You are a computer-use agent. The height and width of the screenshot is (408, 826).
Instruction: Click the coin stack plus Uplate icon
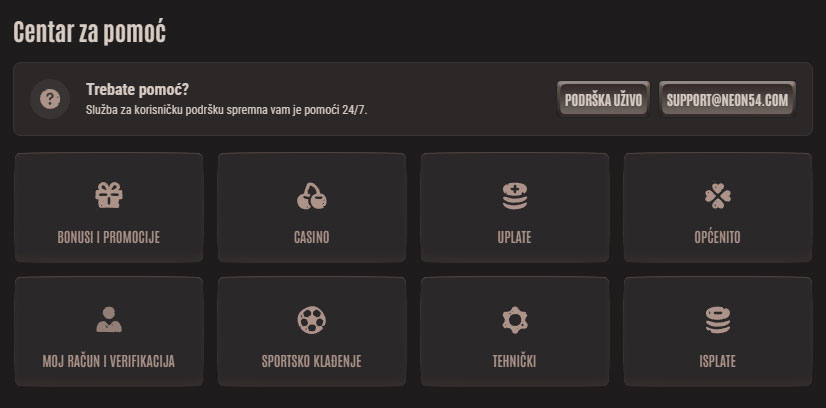coord(515,196)
